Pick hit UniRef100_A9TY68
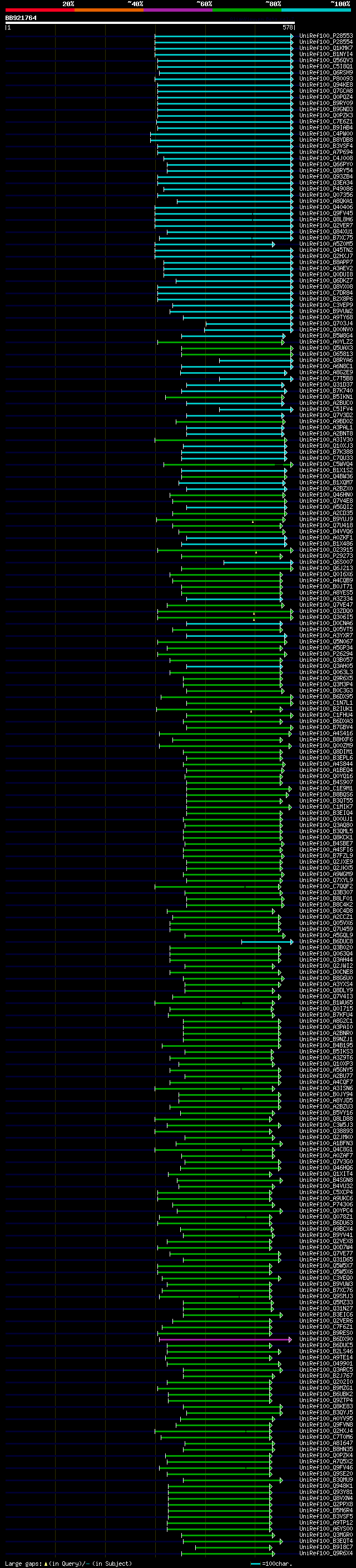Viewport: 356px width, 1568px height. [326, 317]
